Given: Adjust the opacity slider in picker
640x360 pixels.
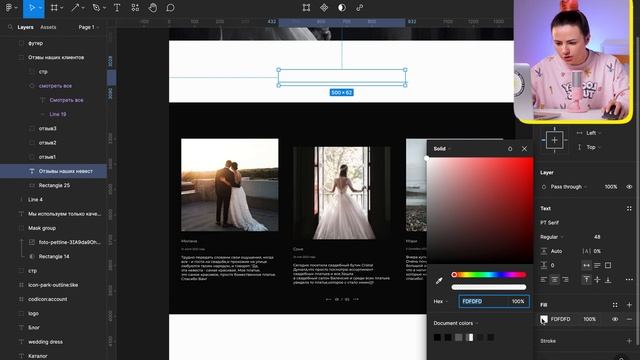Looking at the screenshot, I should [489, 287].
